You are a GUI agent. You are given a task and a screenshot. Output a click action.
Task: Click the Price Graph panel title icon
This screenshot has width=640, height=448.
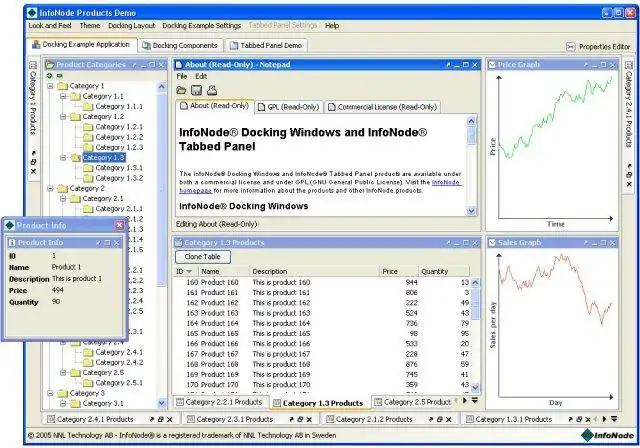tap(492, 65)
